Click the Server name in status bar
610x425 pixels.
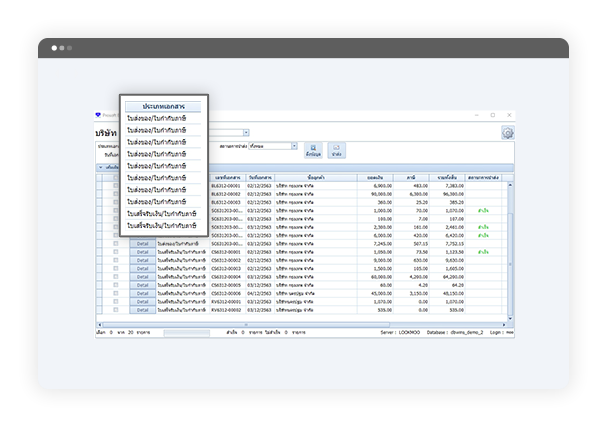[x=400, y=332]
